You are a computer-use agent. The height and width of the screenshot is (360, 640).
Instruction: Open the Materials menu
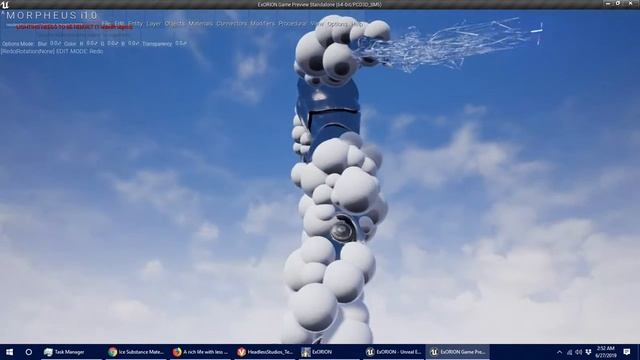point(200,24)
